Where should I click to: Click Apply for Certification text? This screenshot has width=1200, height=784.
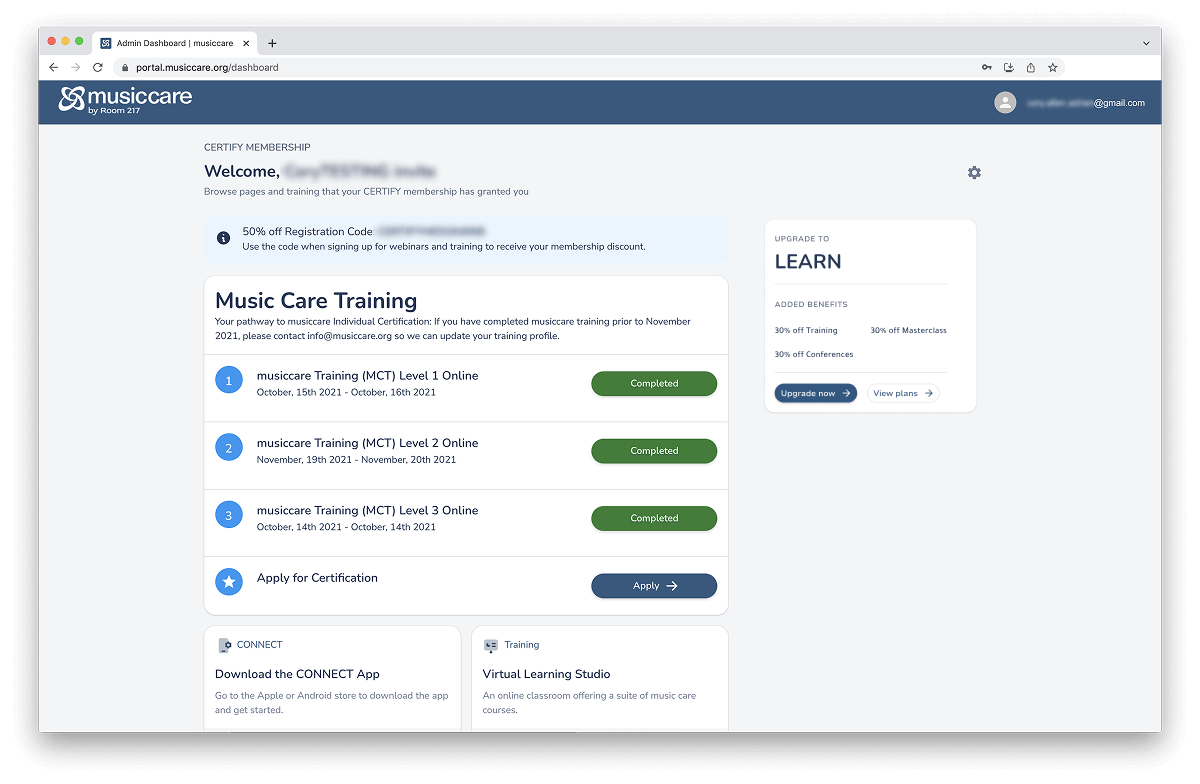(x=317, y=578)
